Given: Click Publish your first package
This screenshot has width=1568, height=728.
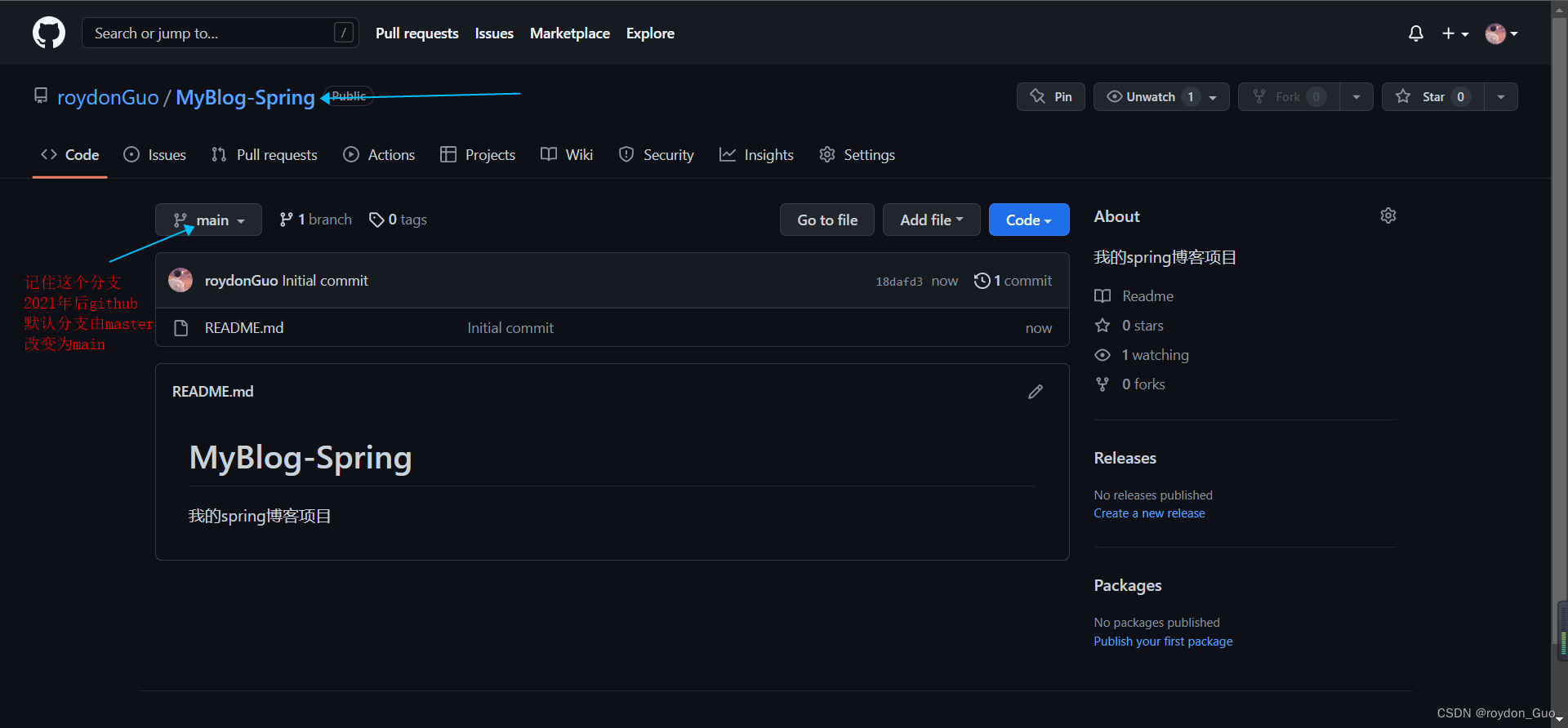Looking at the screenshot, I should click(1163, 641).
